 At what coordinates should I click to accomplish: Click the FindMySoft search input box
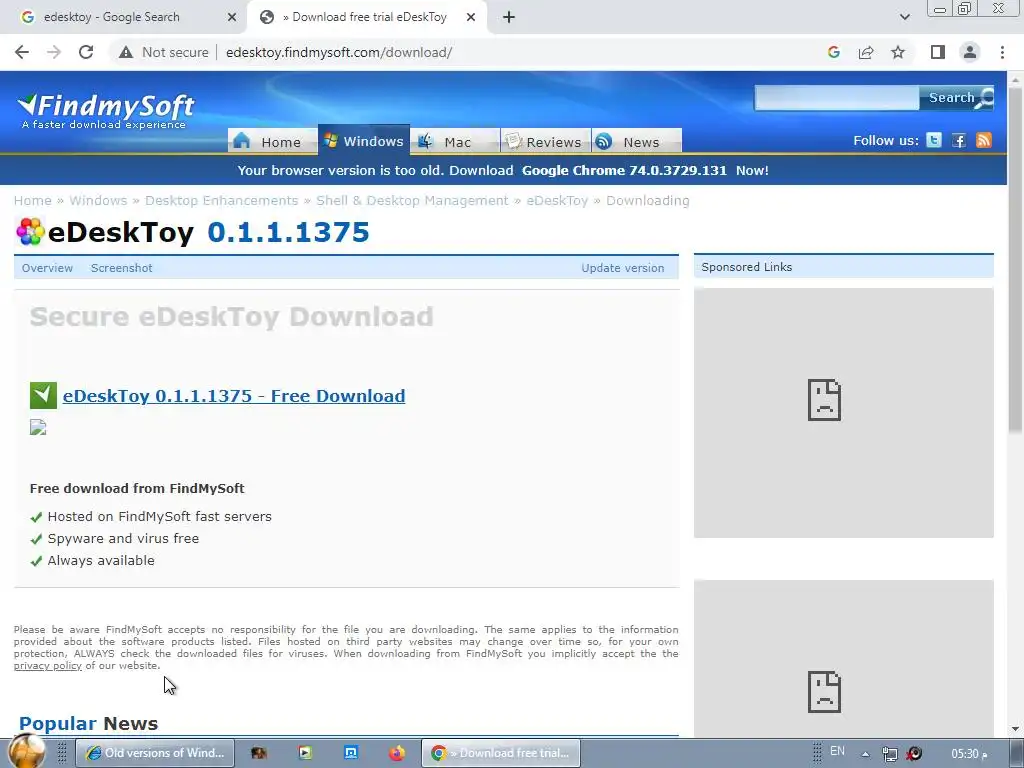tap(837, 97)
